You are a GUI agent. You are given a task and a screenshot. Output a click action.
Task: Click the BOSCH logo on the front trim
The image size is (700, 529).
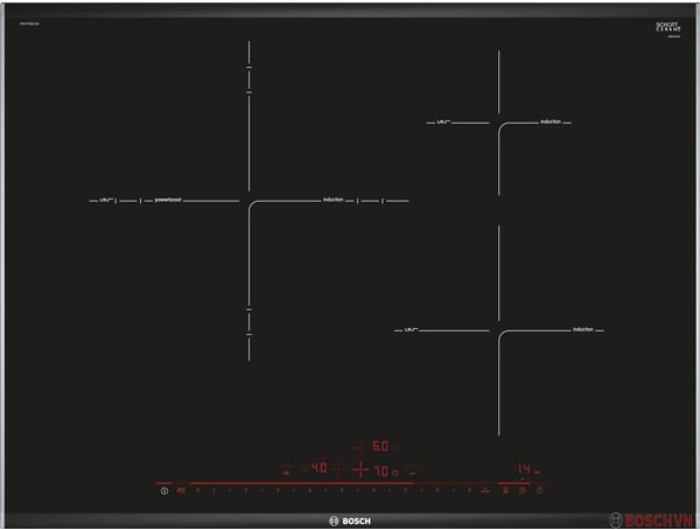(x=350, y=521)
